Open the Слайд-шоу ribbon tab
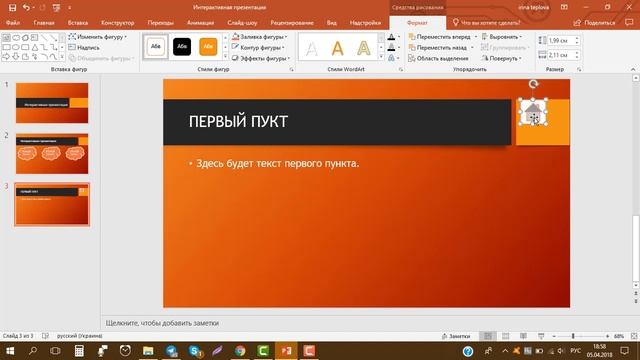This screenshot has height=360, width=640. coord(242,23)
